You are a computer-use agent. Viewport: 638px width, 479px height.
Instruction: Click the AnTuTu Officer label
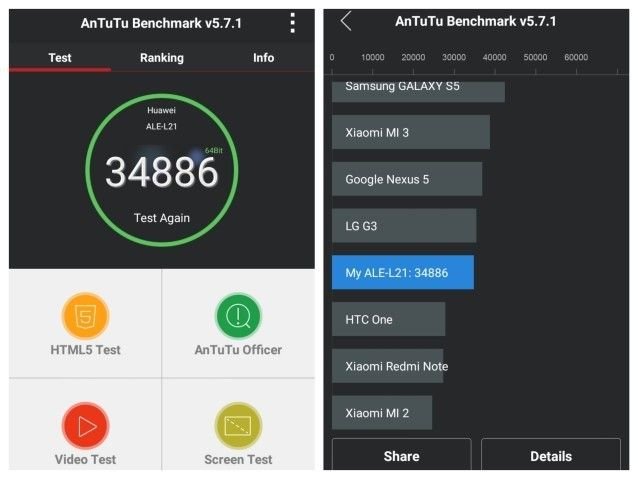pyautogui.click(x=238, y=350)
